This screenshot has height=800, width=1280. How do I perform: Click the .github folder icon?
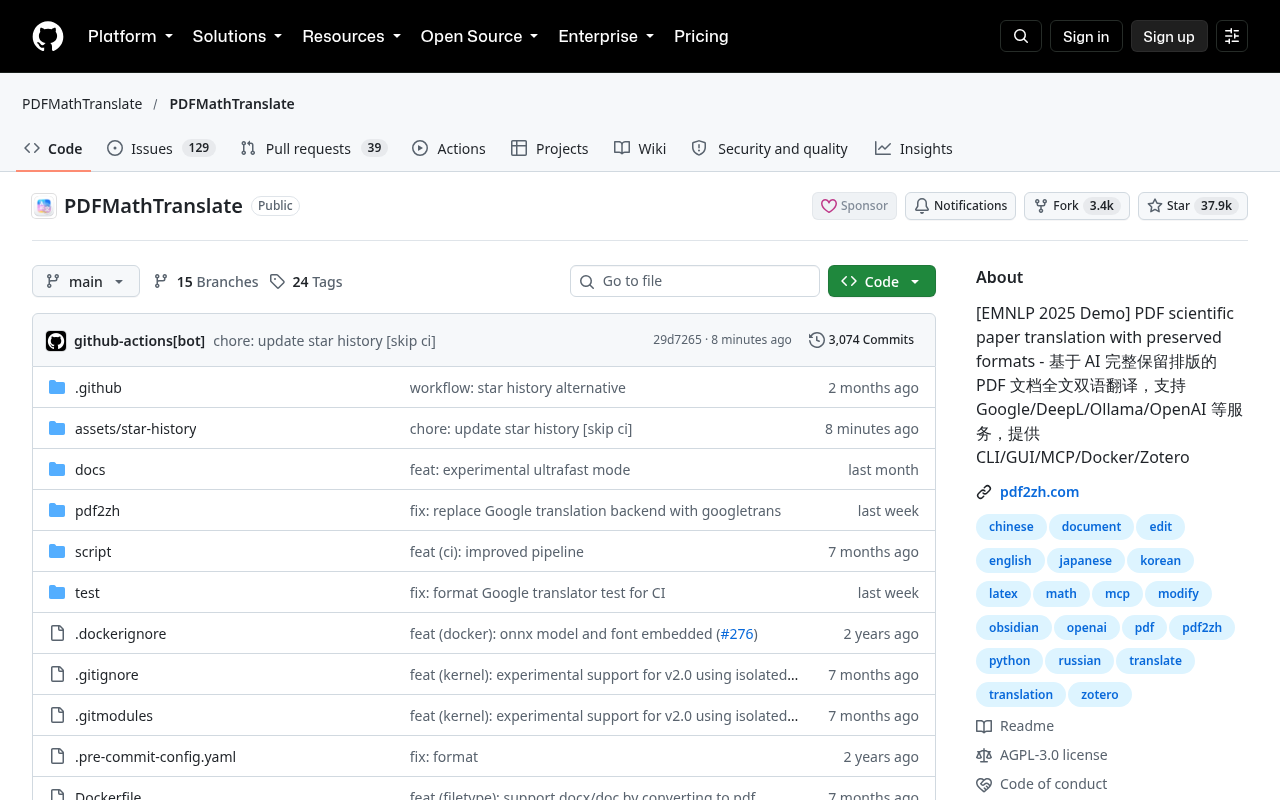click(x=57, y=388)
